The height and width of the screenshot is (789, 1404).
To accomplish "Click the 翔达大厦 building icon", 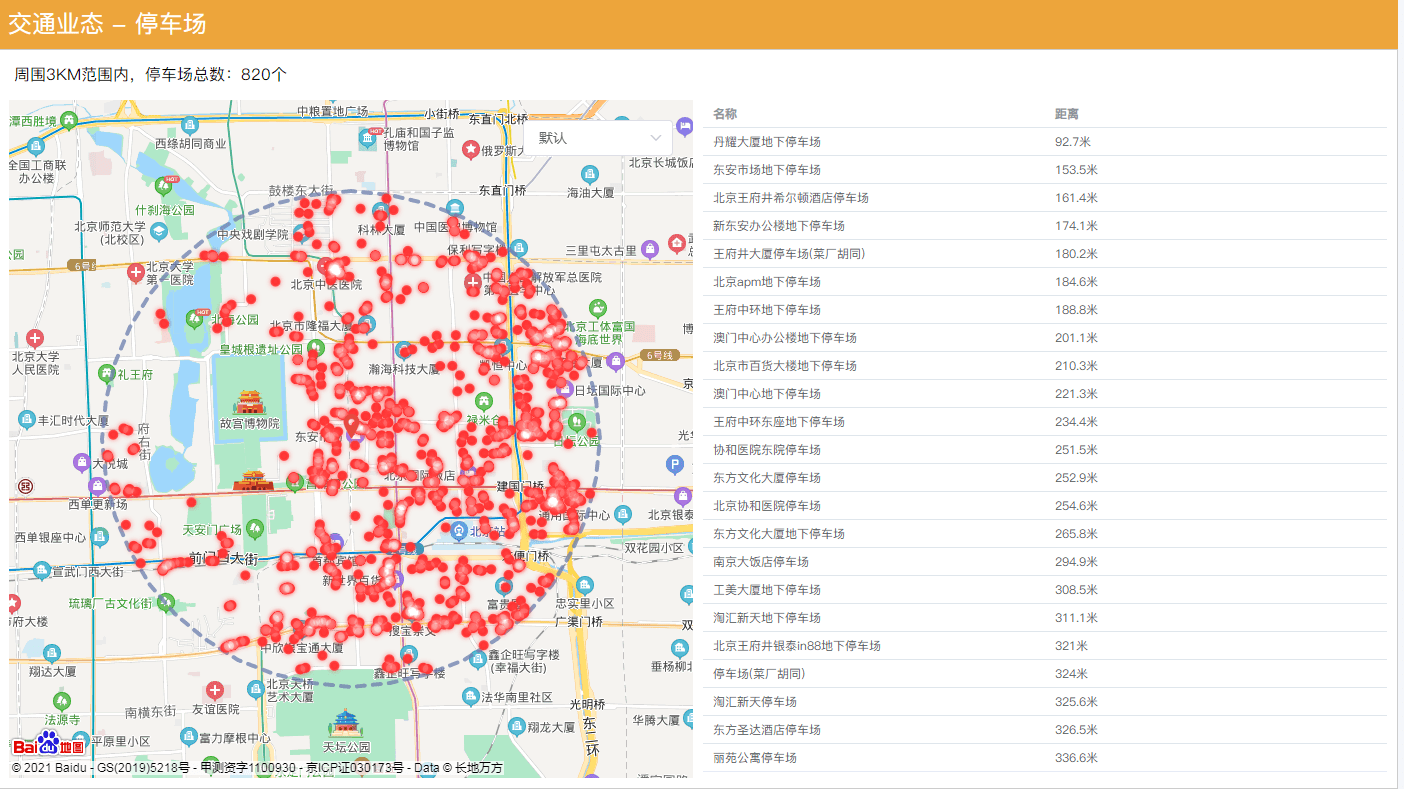I will pos(51,653).
